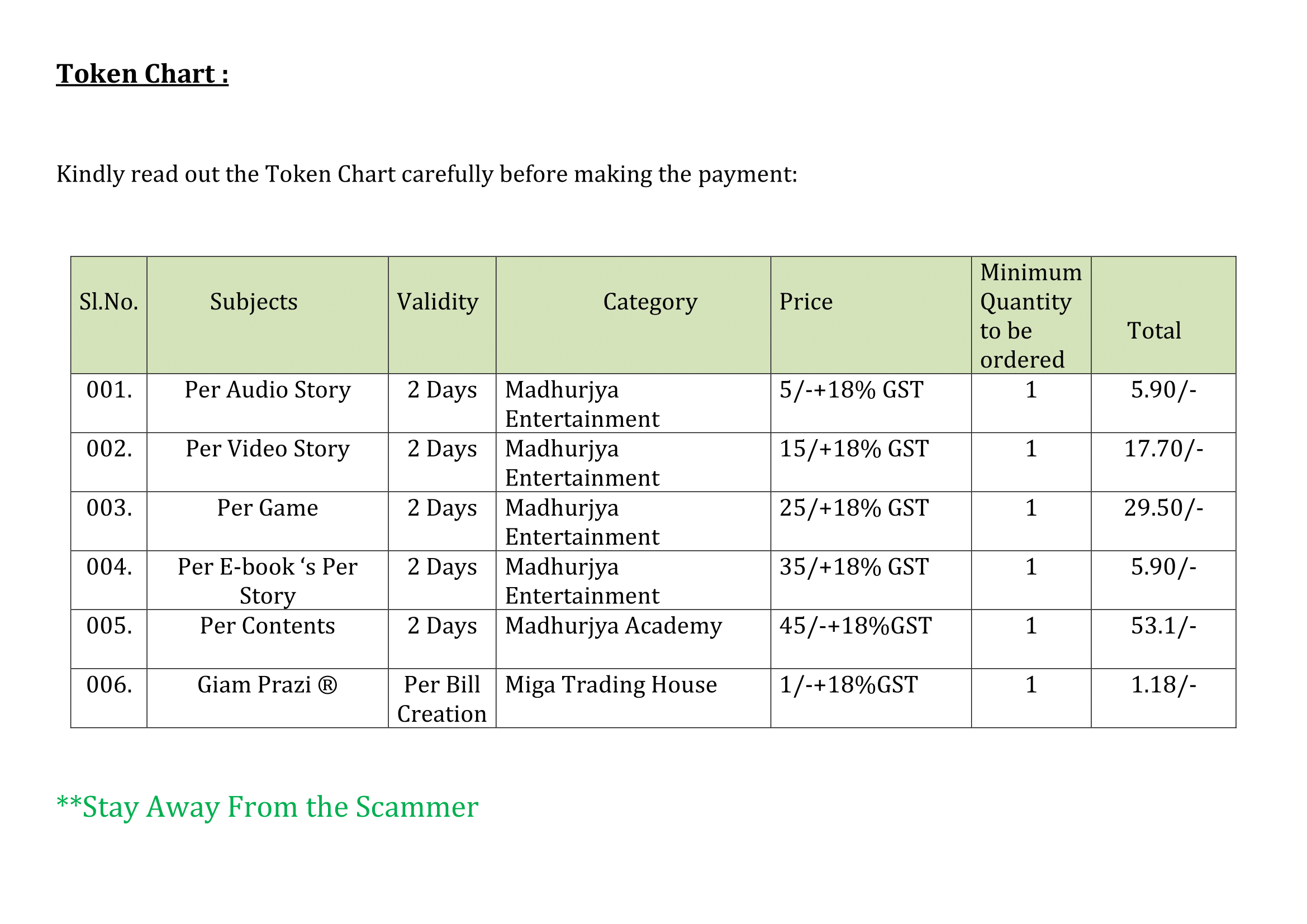1307x924 pixels.
Task: Click the "Category" column header
Action: (650, 302)
